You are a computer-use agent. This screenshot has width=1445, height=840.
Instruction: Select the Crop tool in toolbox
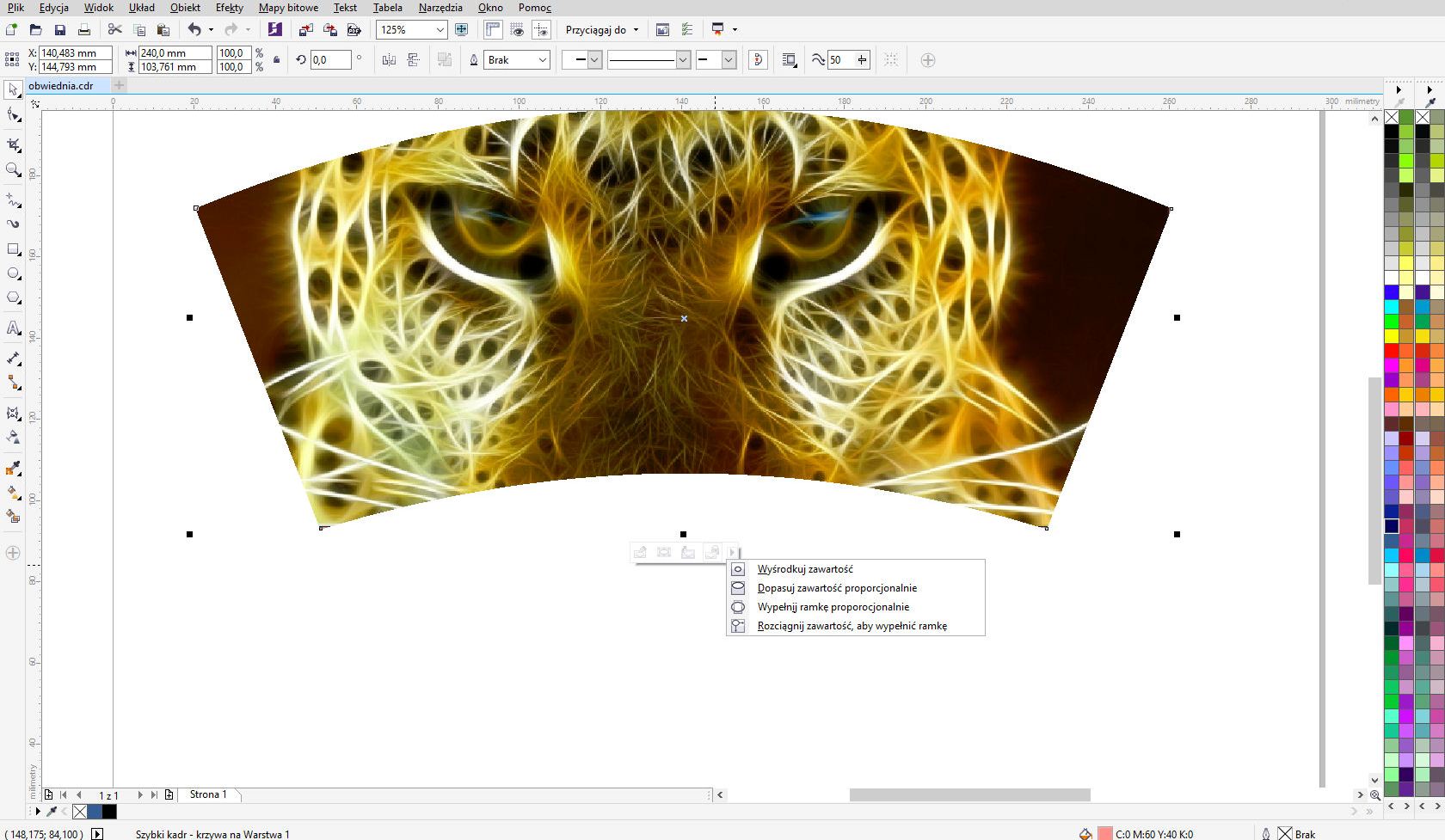click(13, 144)
